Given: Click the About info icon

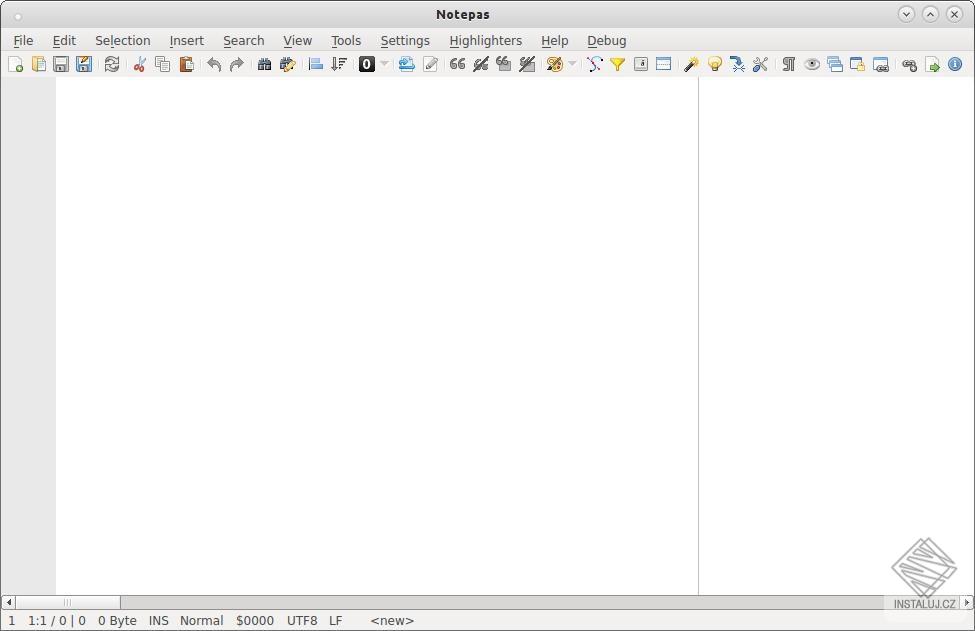Looking at the screenshot, I should (x=955, y=64).
